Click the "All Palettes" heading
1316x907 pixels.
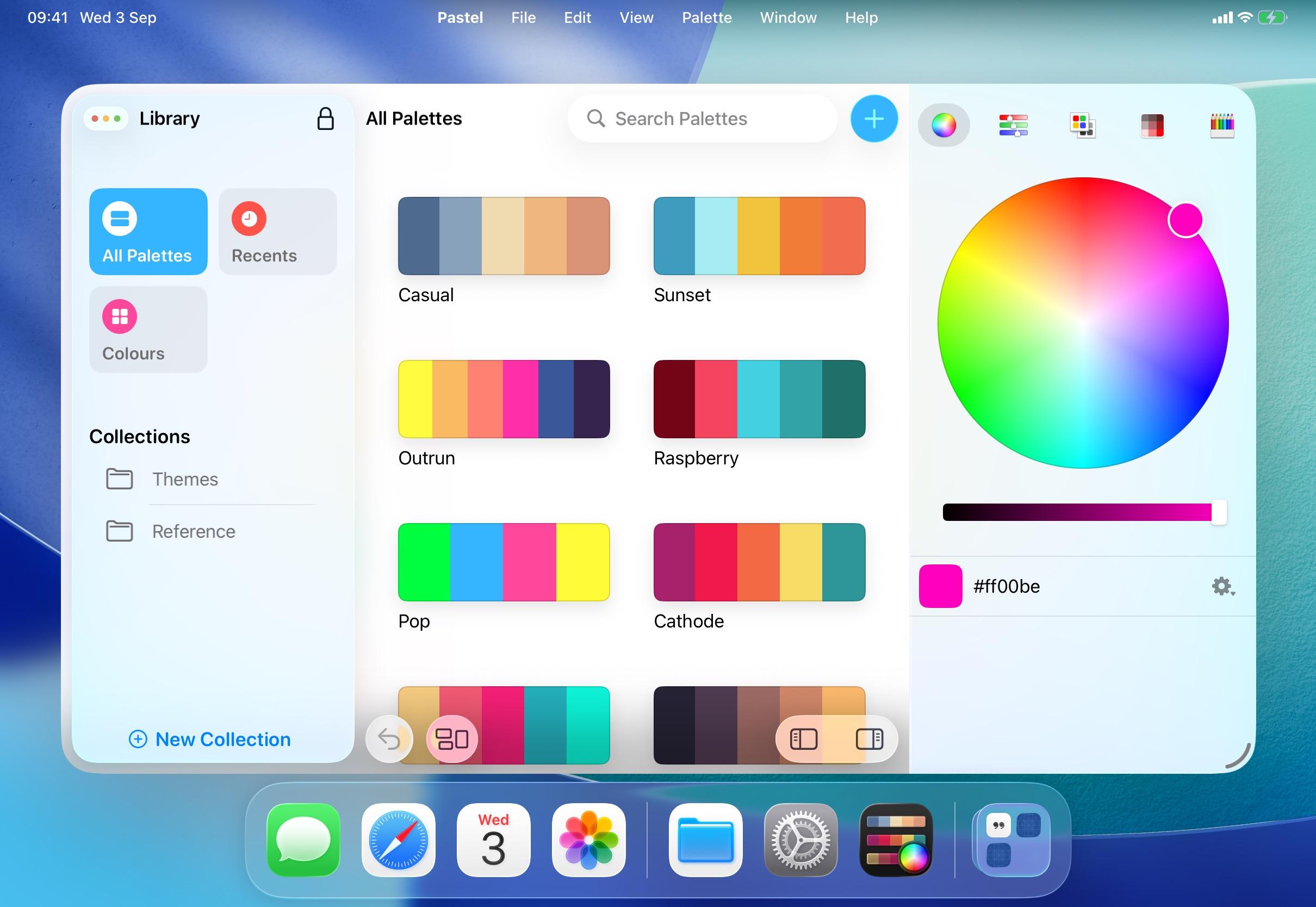(x=414, y=118)
